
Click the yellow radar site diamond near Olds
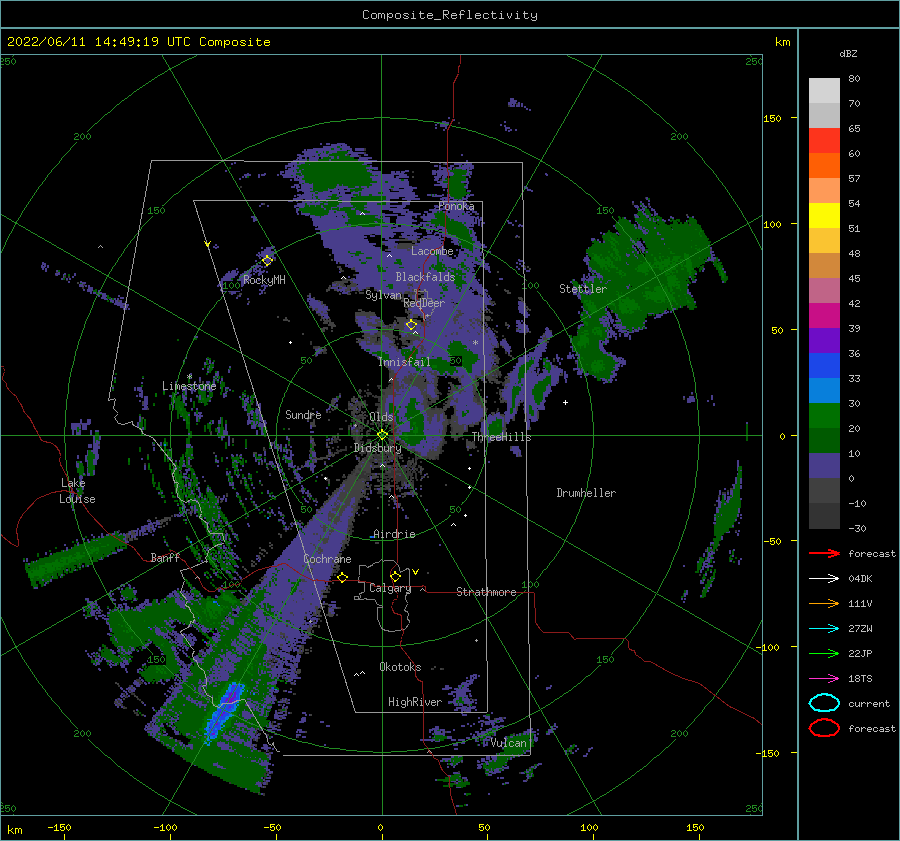click(382, 435)
